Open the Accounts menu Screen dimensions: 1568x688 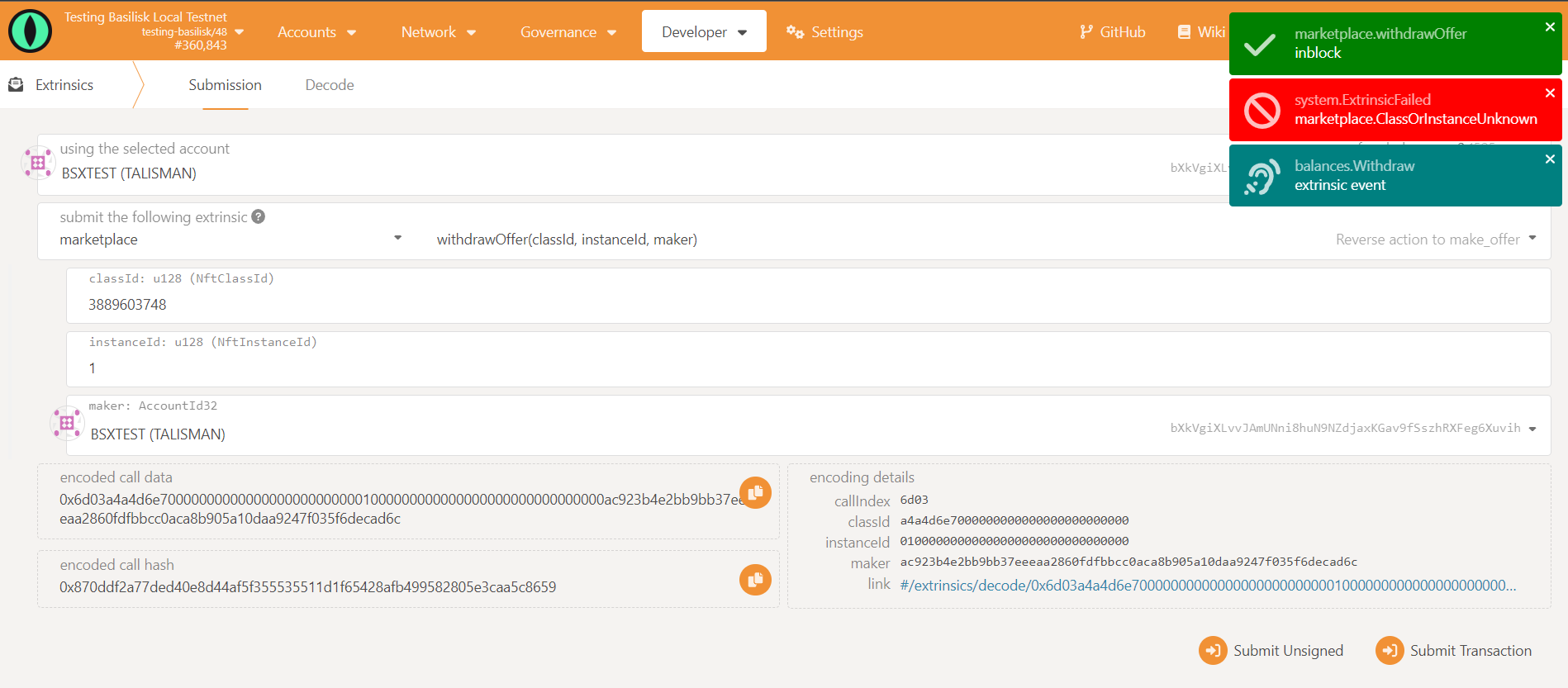pyautogui.click(x=316, y=32)
